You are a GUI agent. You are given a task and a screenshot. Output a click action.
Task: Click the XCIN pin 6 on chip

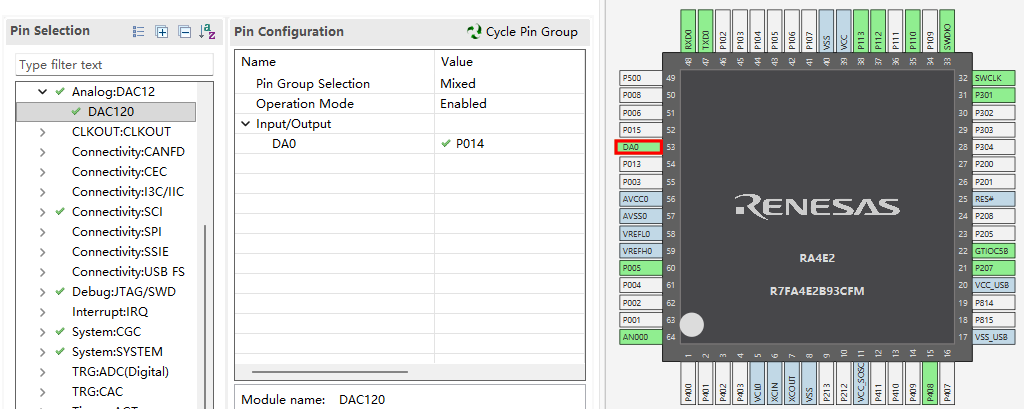[775, 384]
